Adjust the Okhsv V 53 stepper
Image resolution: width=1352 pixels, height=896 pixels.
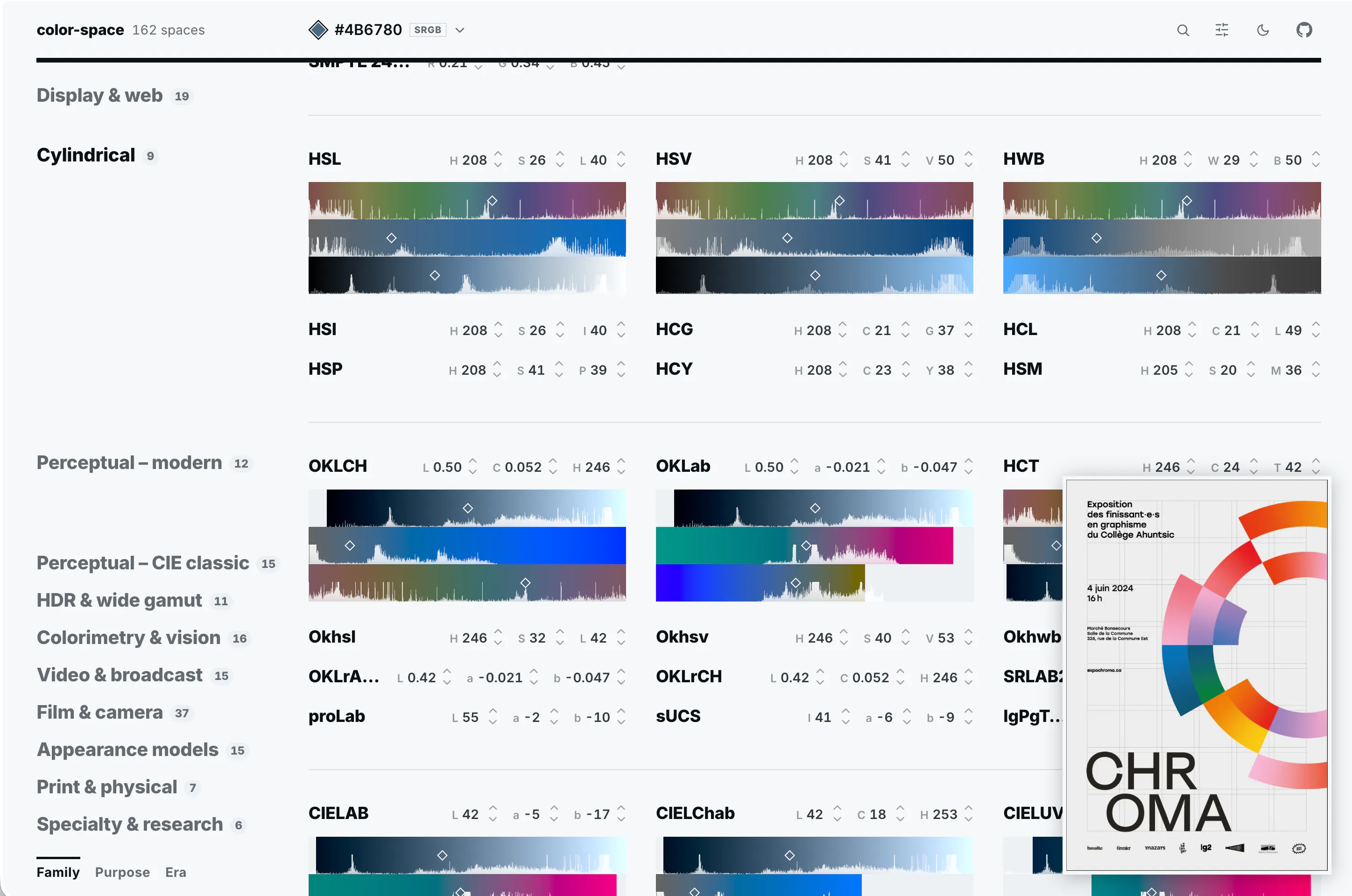(x=968, y=638)
